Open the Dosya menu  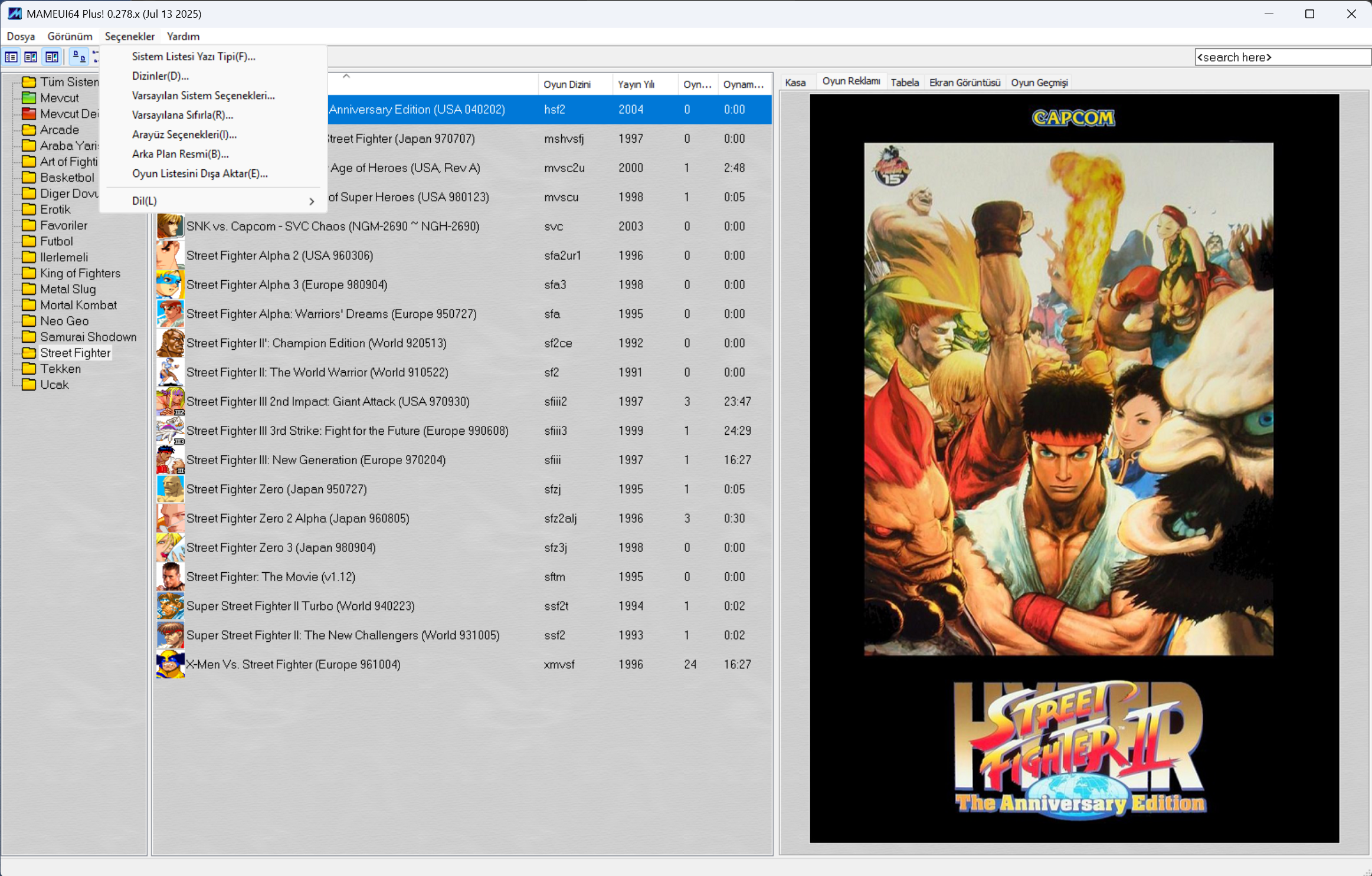[x=21, y=37]
